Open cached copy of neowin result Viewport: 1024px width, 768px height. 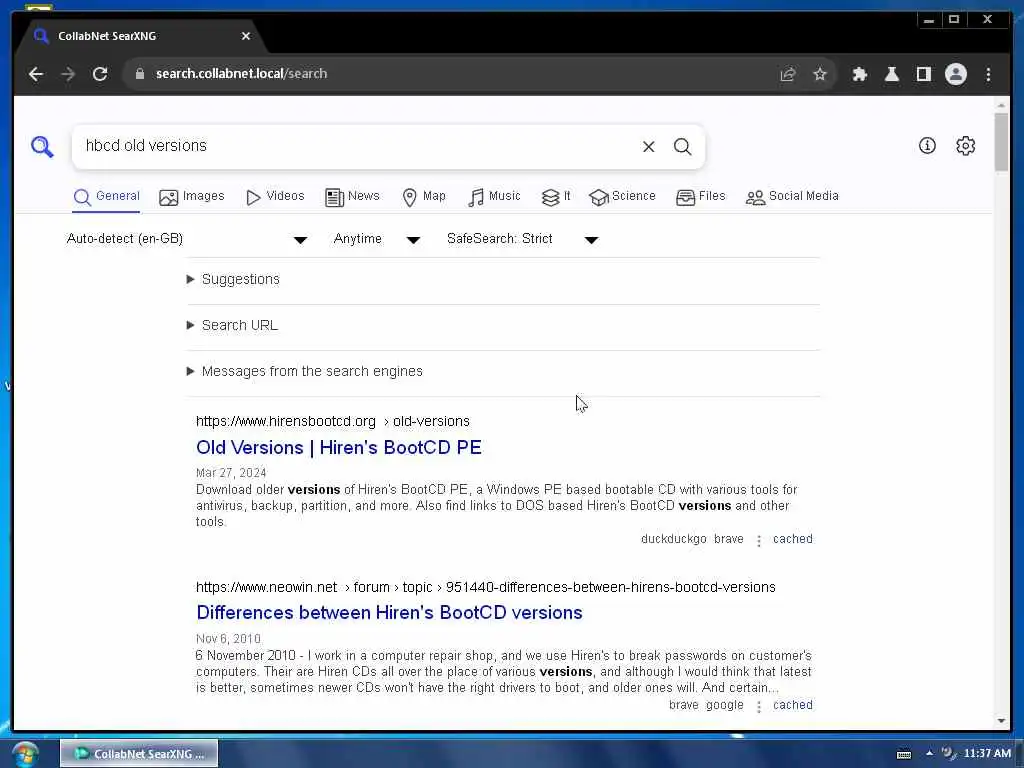coord(793,705)
